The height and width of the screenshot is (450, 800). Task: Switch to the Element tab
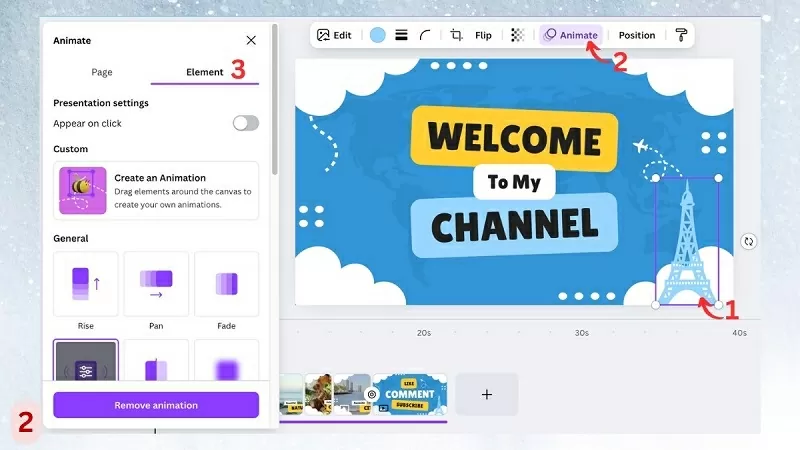coord(204,72)
